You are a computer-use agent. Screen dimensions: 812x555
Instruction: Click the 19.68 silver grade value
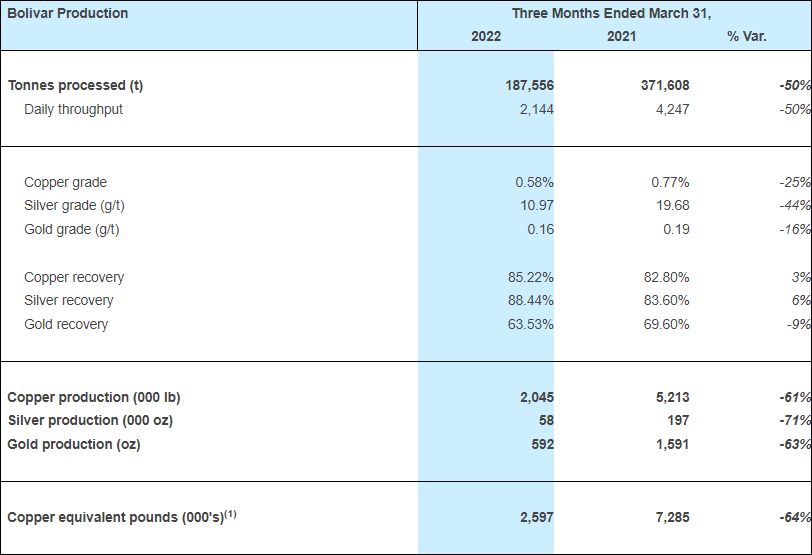click(673, 206)
